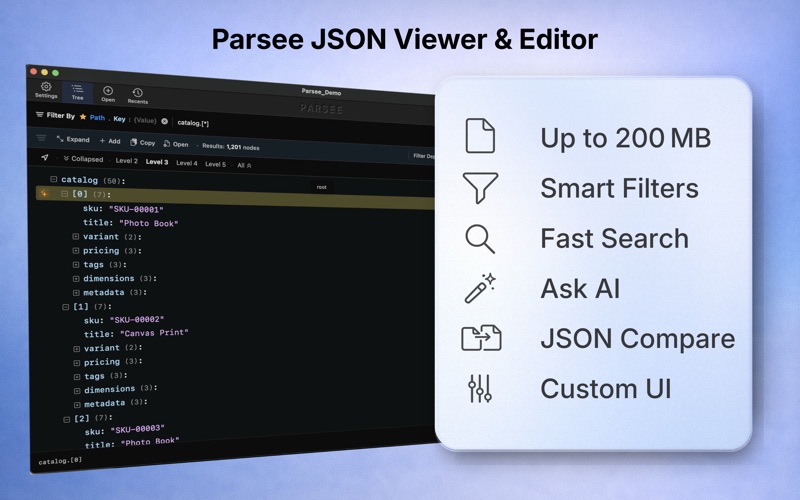Open the Recents clock icon
The width and height of the screenshot is (800, 500).
click(138, 95)
